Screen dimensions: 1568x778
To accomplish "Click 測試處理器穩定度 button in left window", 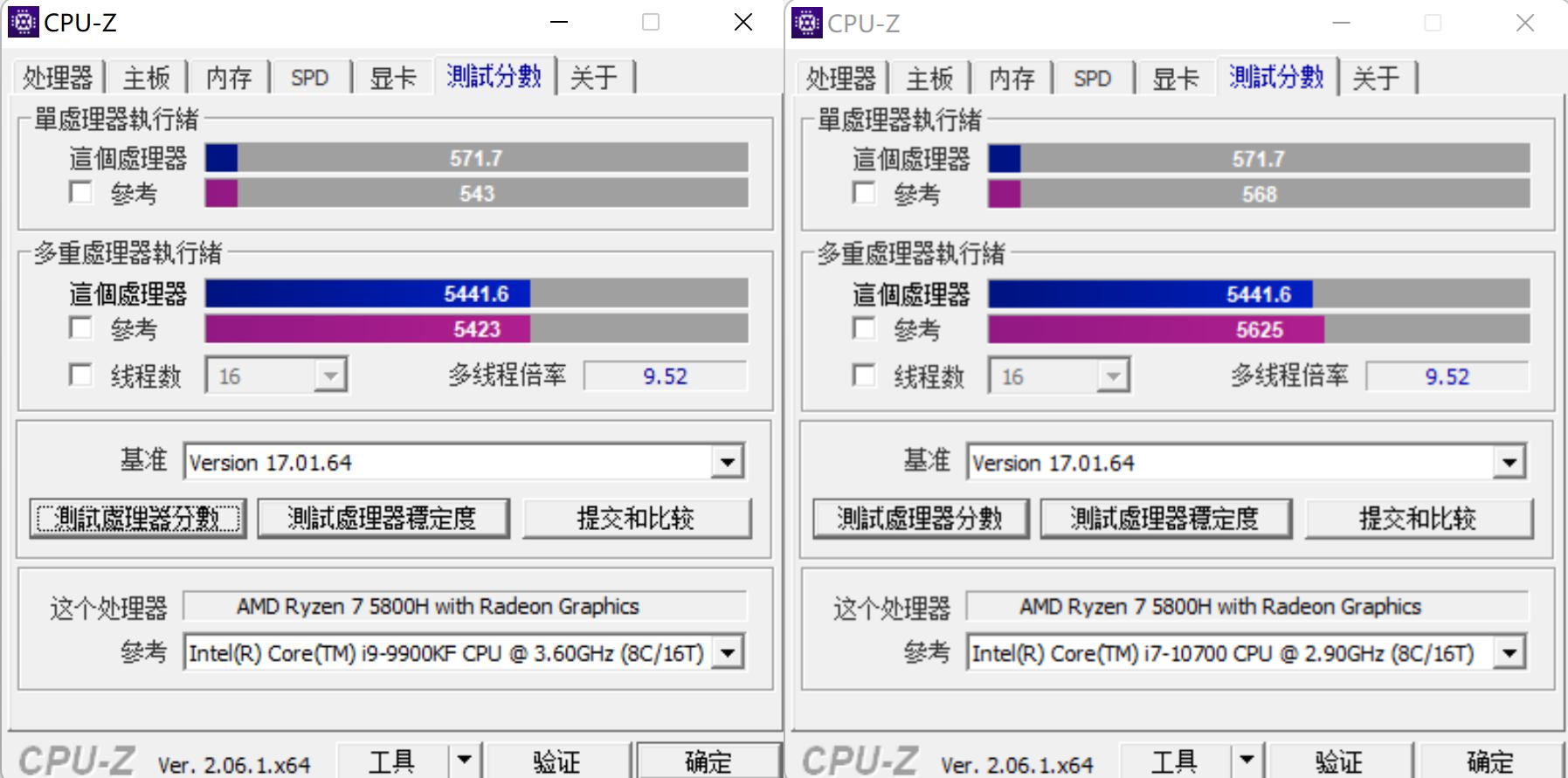I will [x=383, y=518].
